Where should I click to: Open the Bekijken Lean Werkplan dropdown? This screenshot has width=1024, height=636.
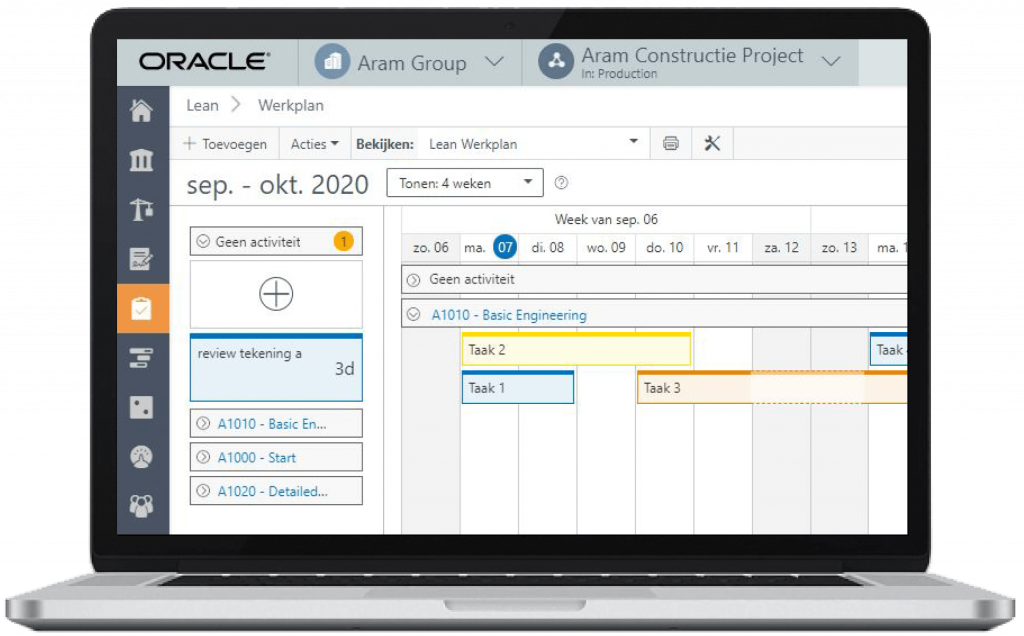(x=533, y=144)
